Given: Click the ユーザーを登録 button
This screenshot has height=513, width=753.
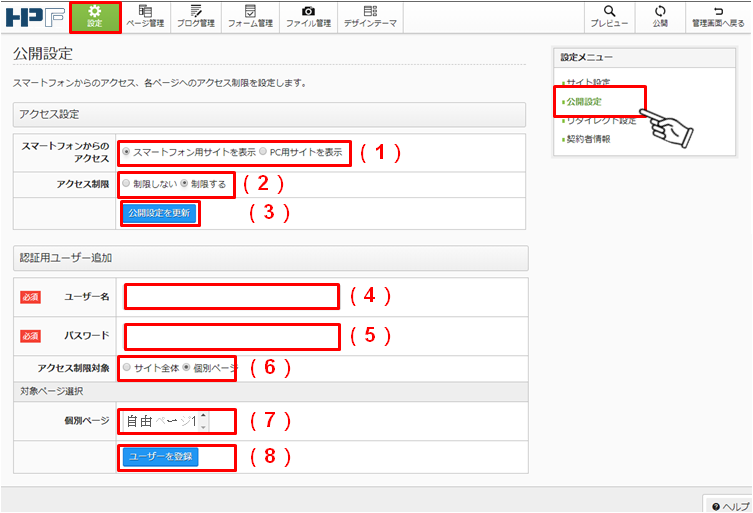Looking at the screenshot, I should 160,456.
